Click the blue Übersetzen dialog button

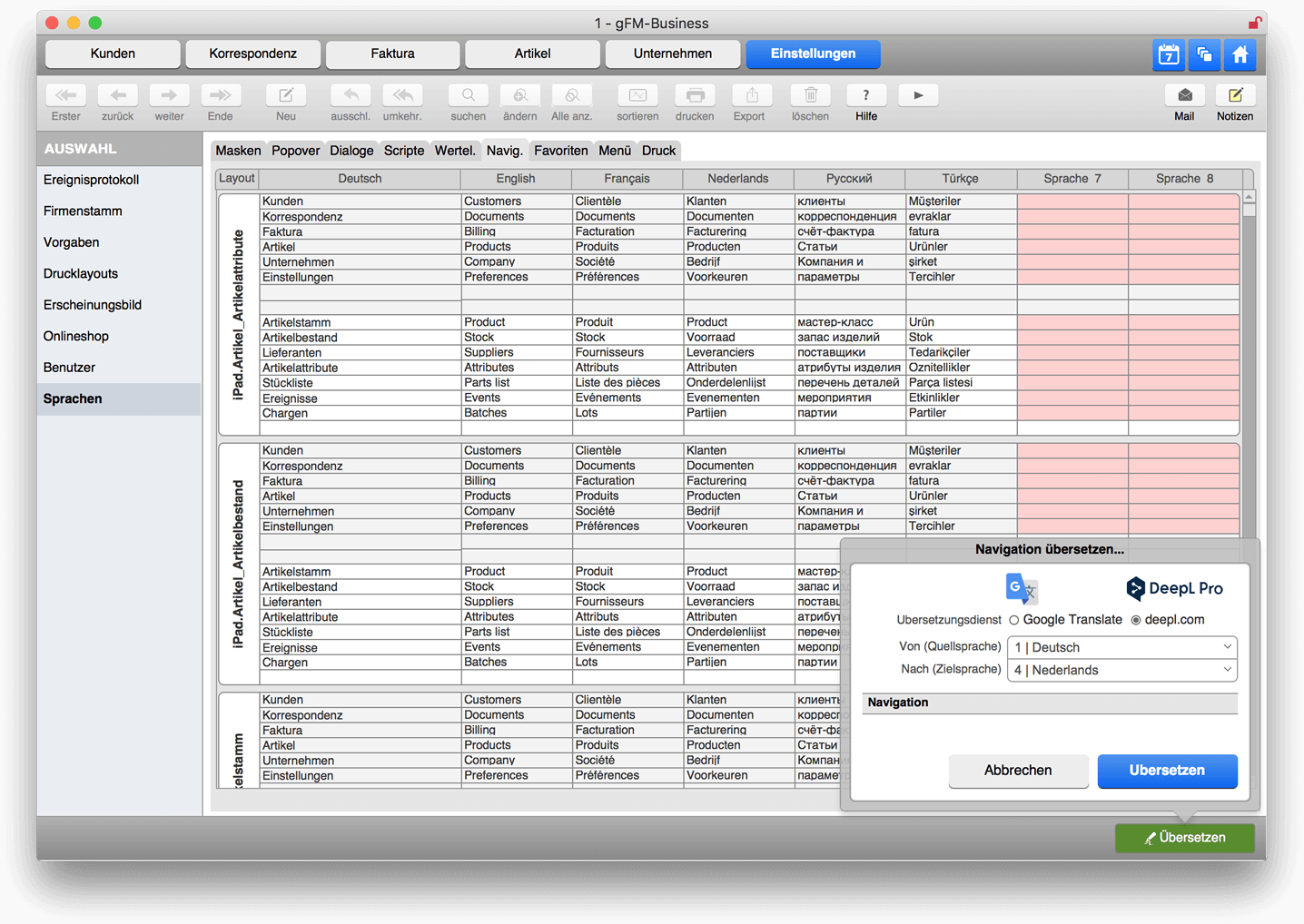[x=1167, y=771]
